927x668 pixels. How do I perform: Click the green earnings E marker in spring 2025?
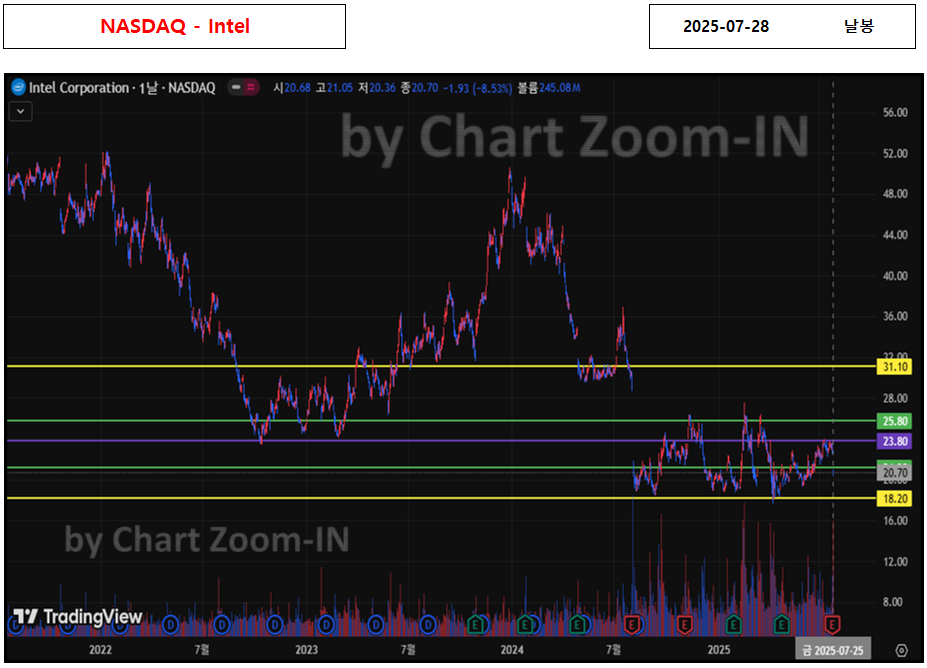coord(782,624)
